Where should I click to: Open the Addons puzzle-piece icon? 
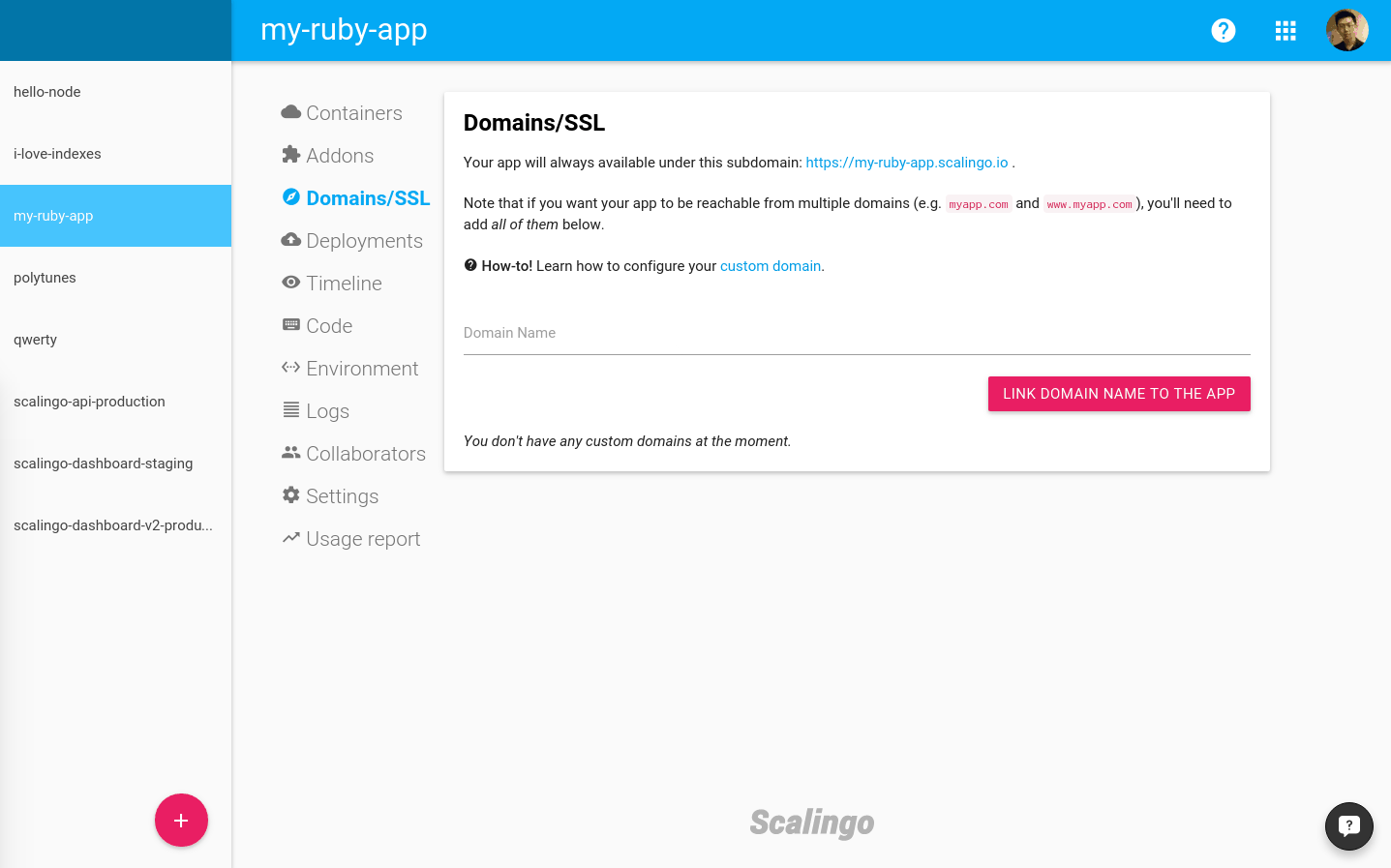pos(291,155)
